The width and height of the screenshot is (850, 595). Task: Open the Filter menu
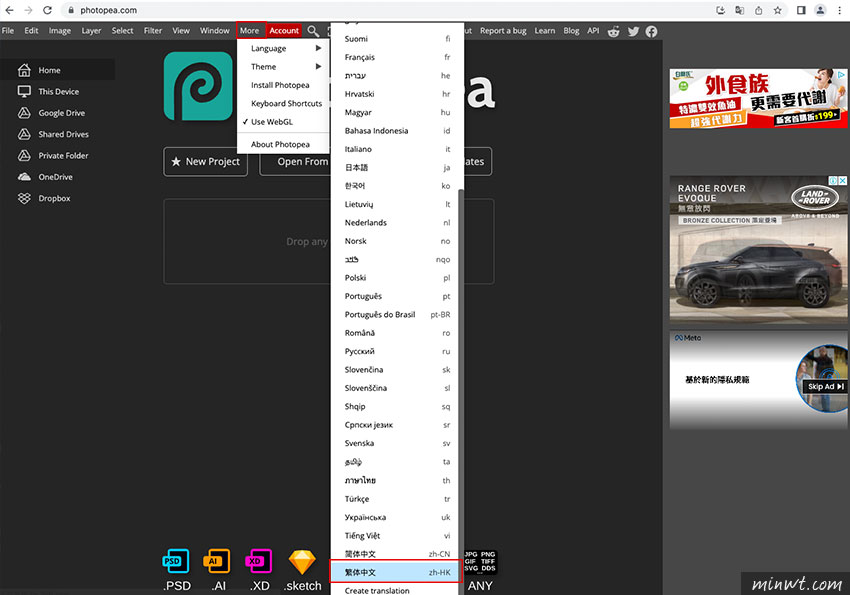(153, 31)
